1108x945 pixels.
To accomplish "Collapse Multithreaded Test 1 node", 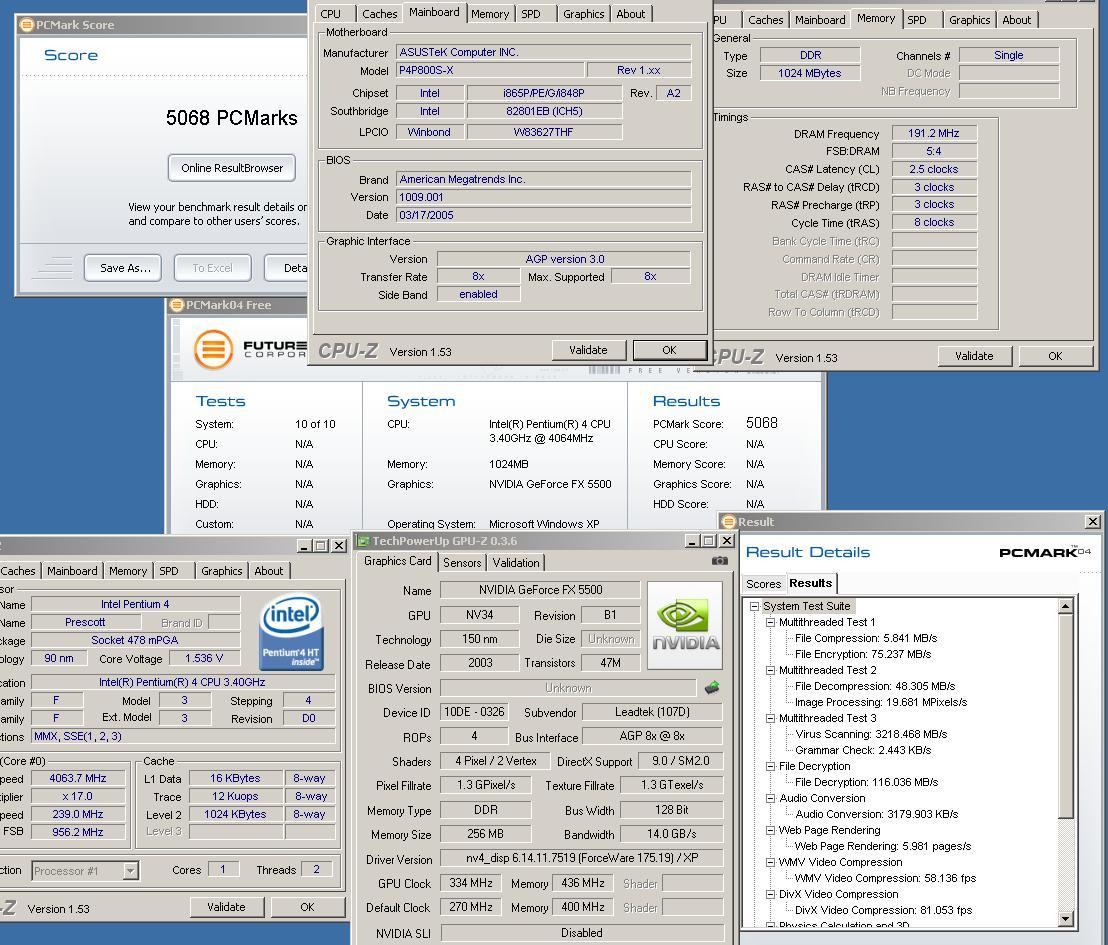I will [770, 623].
